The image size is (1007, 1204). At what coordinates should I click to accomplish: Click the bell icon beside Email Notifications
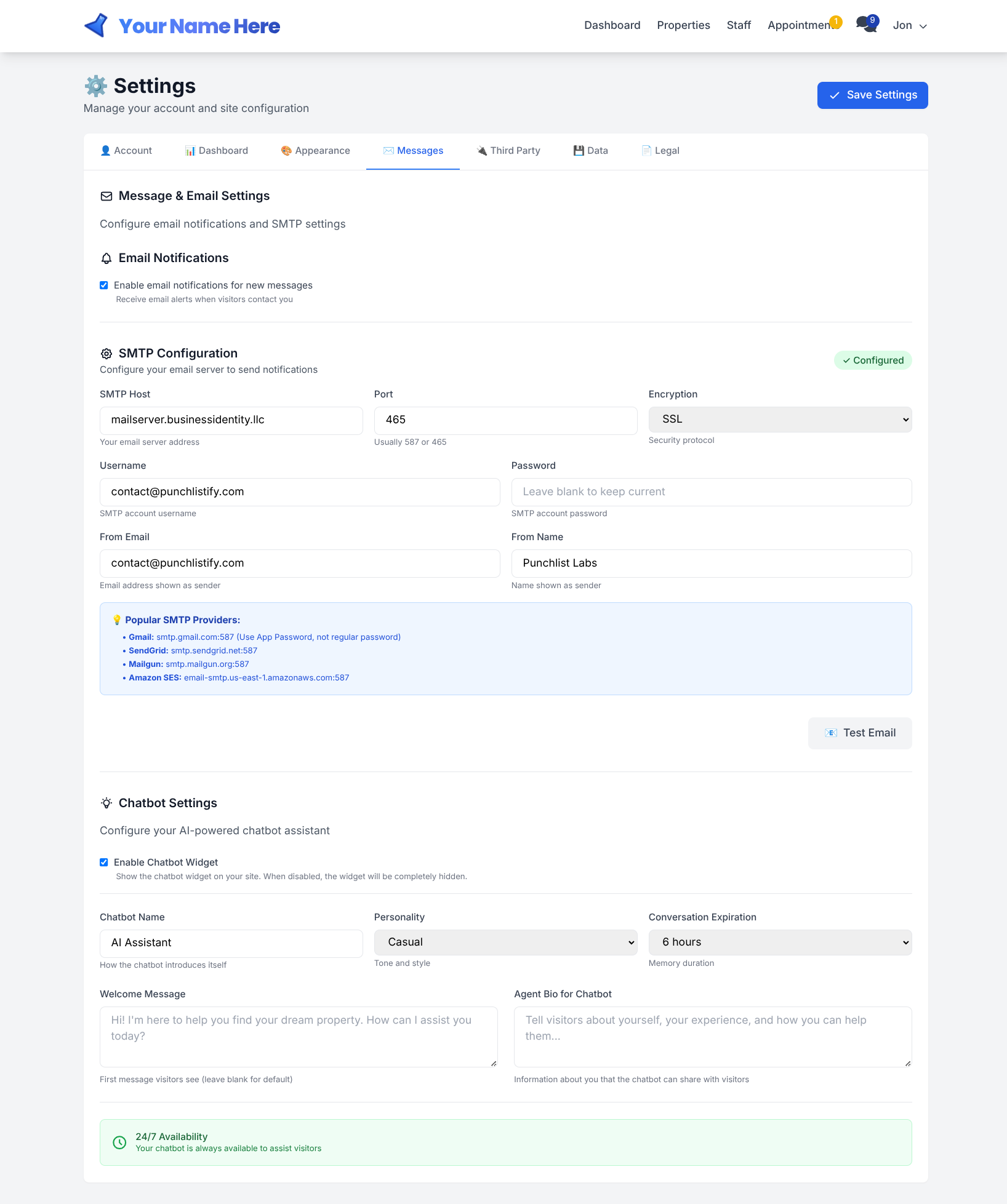click(106, 258)
